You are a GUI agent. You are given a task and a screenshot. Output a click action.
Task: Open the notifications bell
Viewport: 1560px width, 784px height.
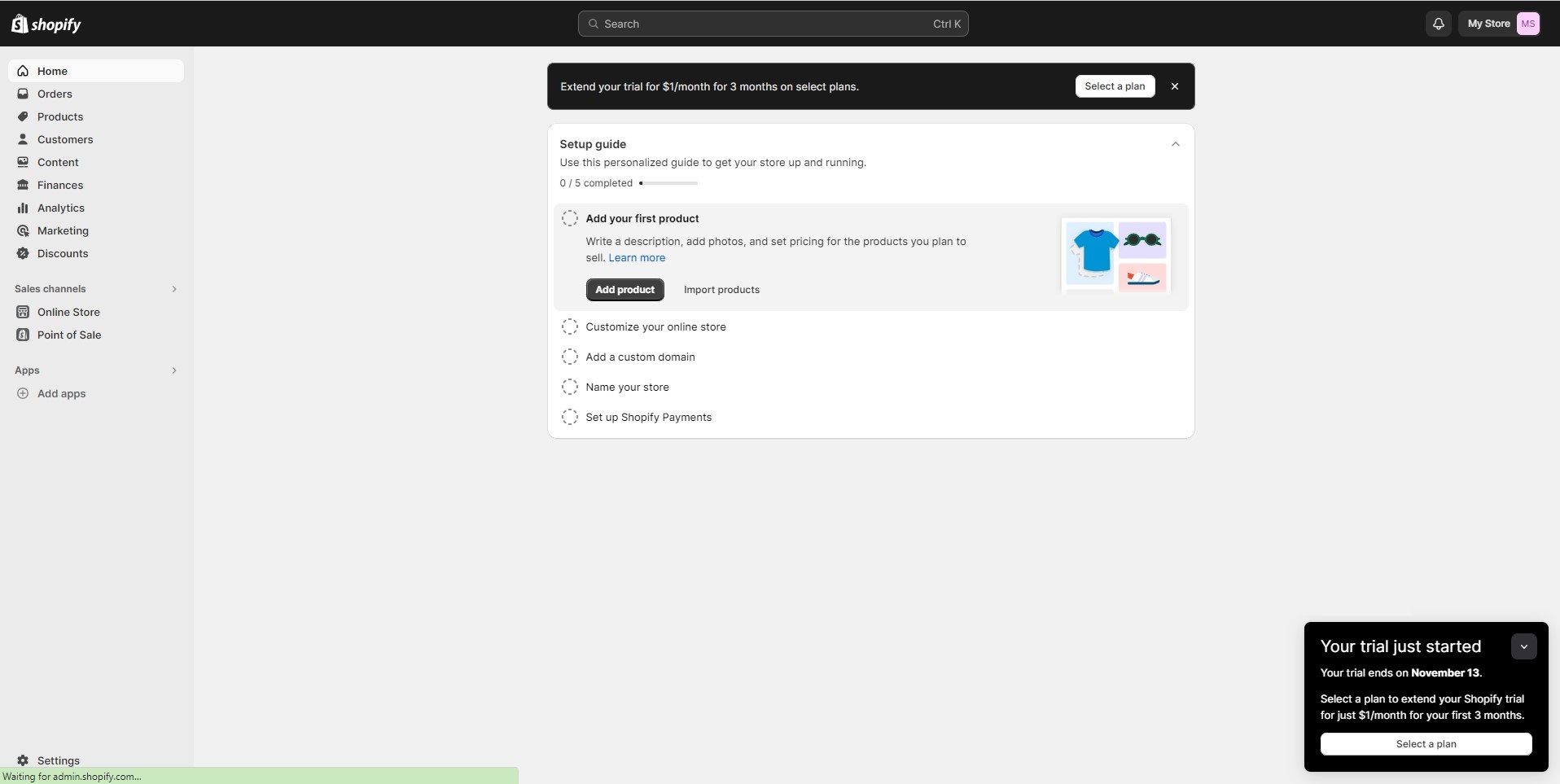pos(1439,24)
